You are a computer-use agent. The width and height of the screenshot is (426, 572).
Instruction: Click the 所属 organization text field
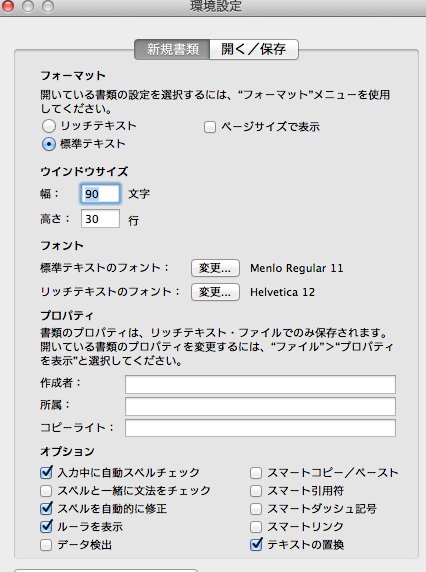260,406
